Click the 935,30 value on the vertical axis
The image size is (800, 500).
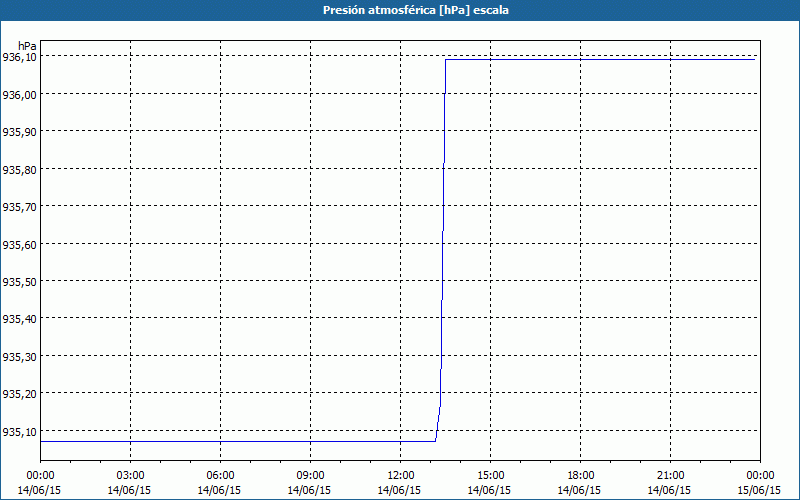click(20, 357)
